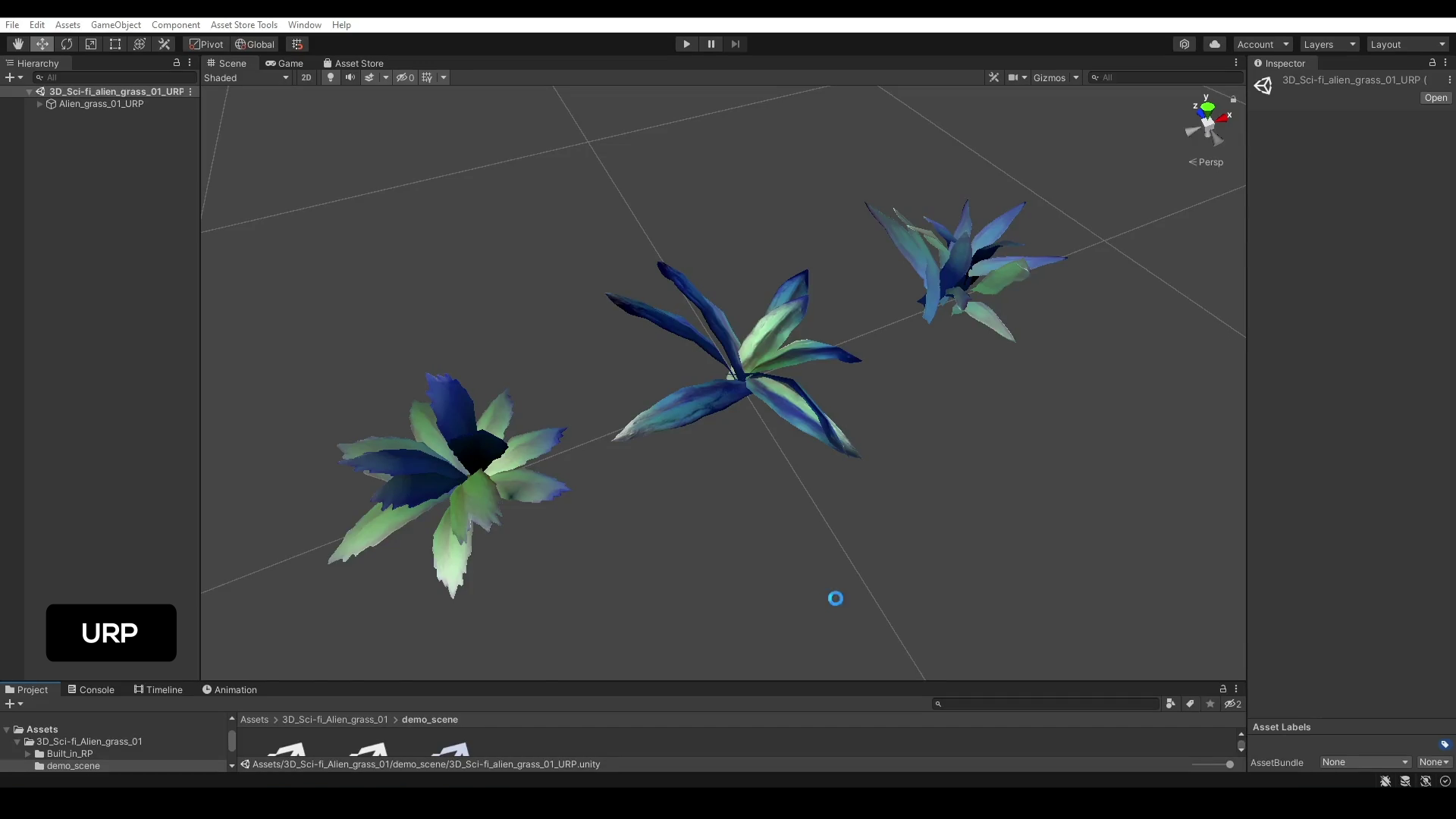Toggle scene audio speaker icon
The height and width of the screenshot is (819, 1456).
click(x=350, y=77)
